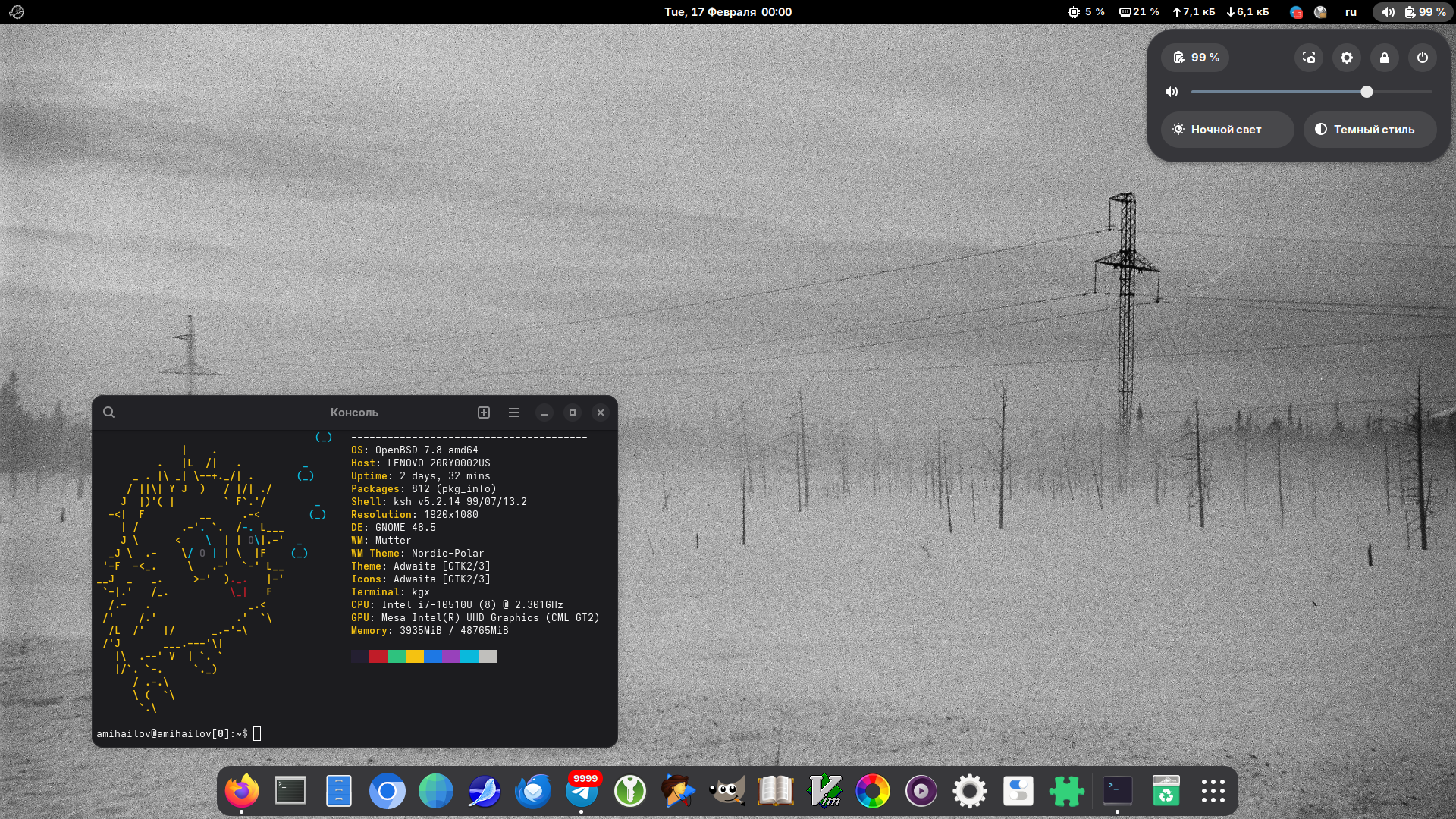1456x819 pixels.
Task: Toggle Ночной свет night light
Action: (x=1226, y=130)
